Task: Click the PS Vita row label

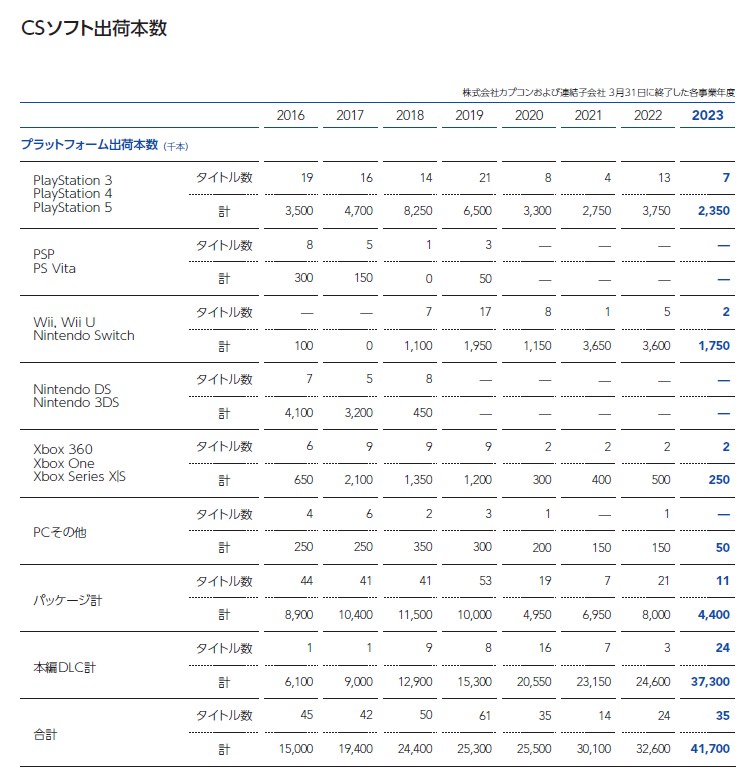Action: click(x=54, y=268)
